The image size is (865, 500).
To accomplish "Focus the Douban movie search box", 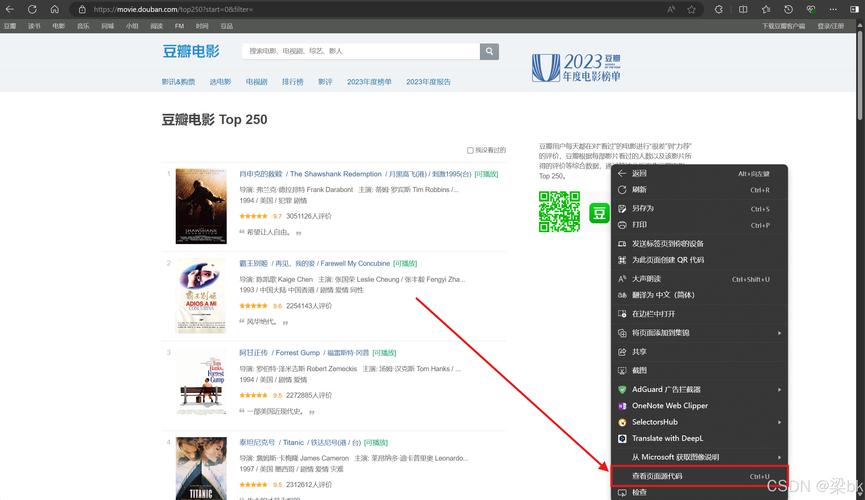I will click(x=361, y=51).
